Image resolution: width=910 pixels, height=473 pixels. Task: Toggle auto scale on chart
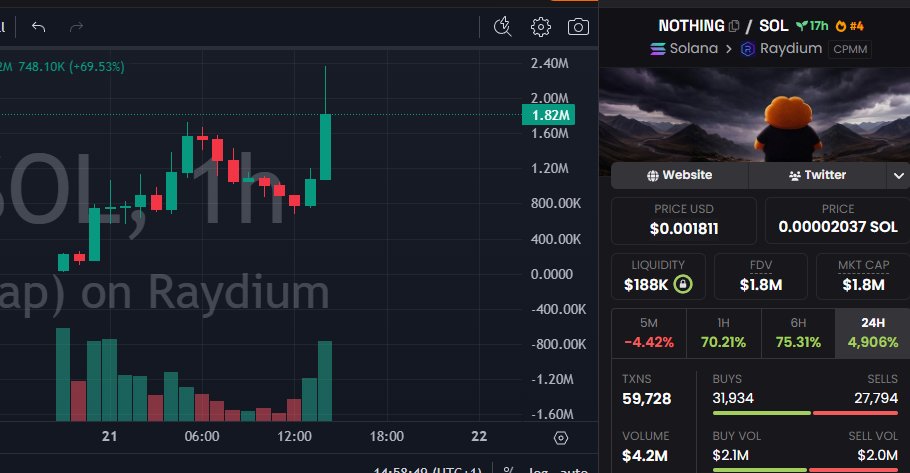click(575, 468)
